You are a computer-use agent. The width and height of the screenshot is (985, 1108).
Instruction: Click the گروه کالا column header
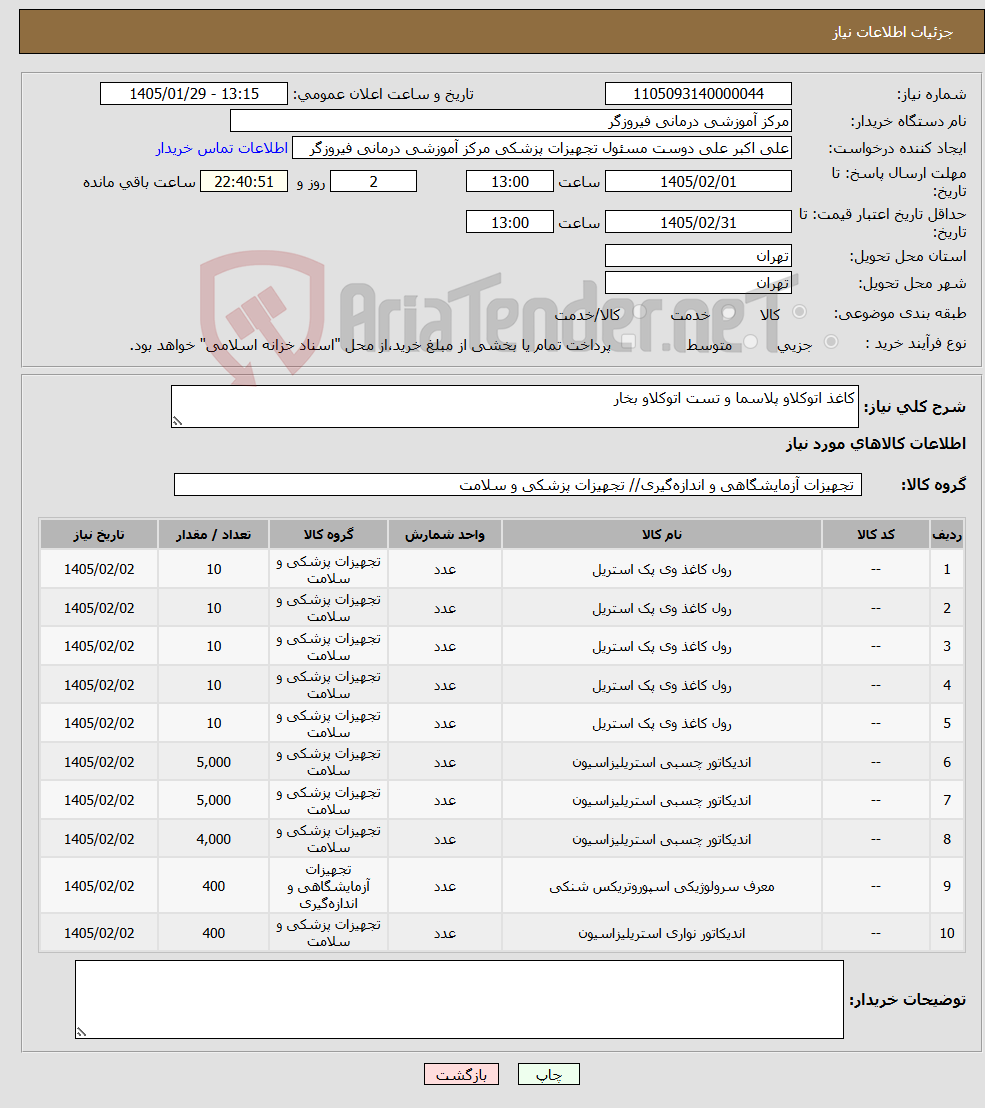[329, 534]
